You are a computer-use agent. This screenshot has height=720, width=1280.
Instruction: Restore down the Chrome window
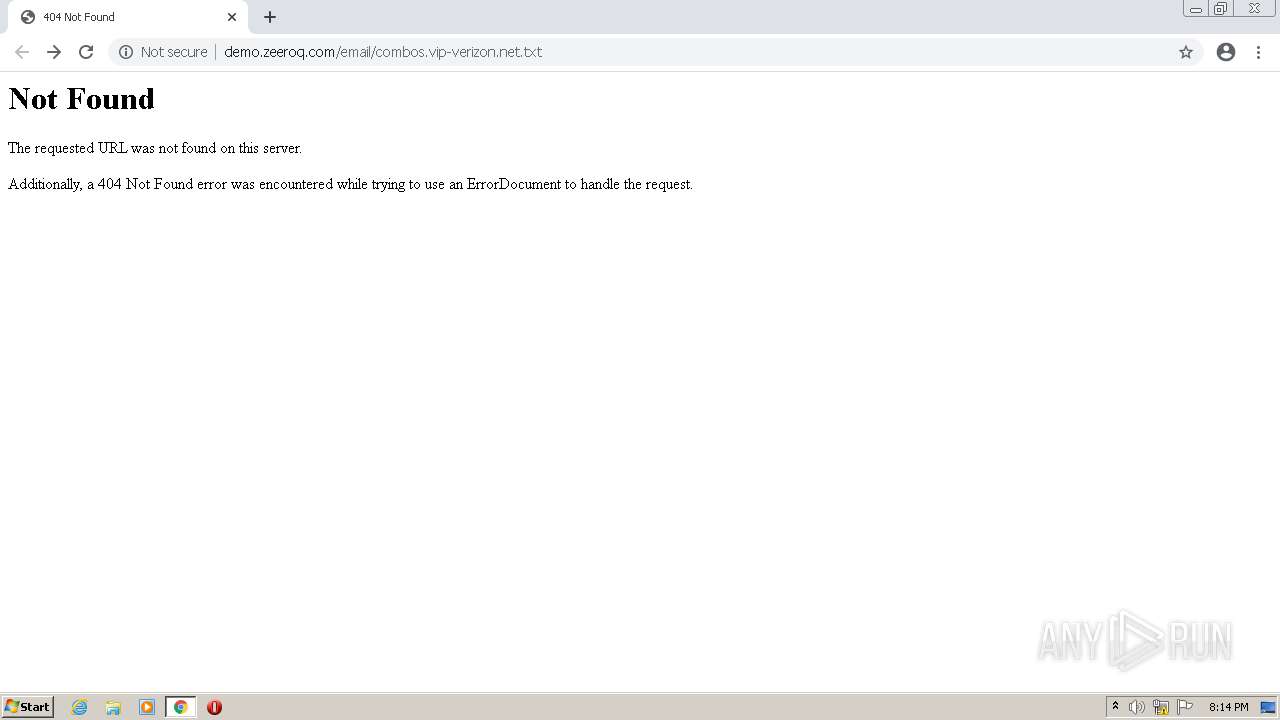click(1221, 9)
